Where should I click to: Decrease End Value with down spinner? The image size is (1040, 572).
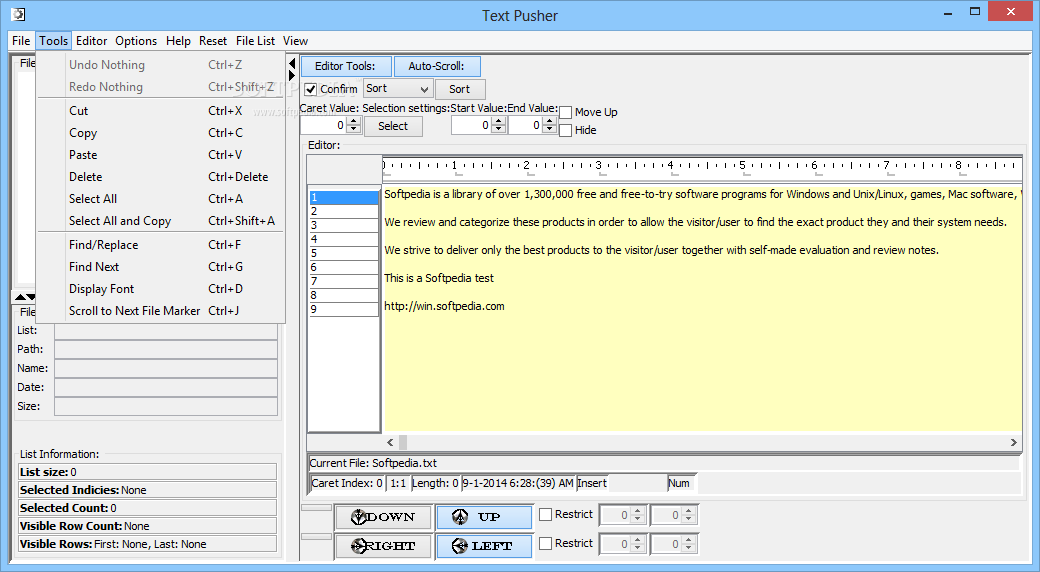pos(549,129)
